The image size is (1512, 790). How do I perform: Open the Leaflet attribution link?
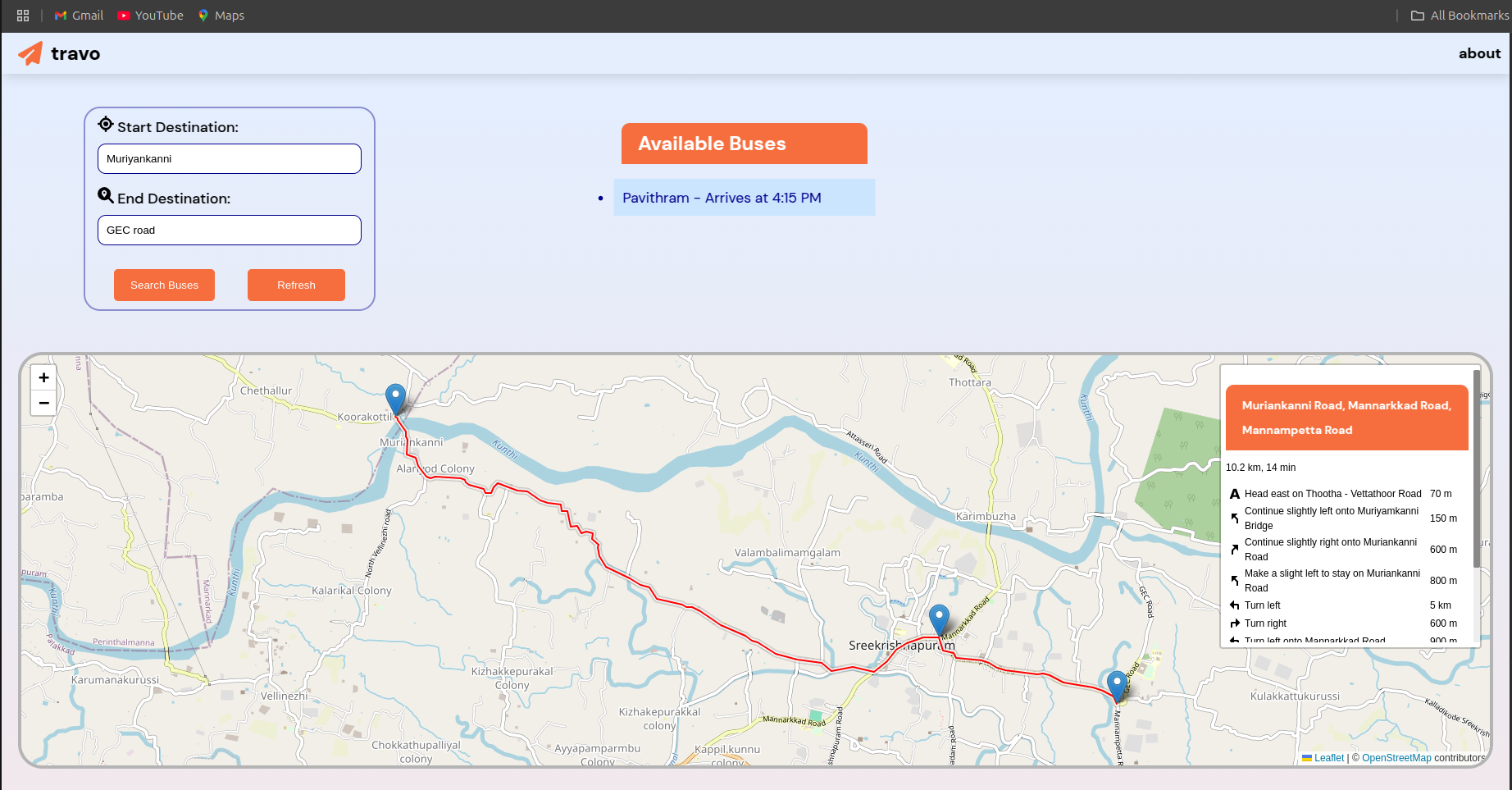pos(1328,758)
